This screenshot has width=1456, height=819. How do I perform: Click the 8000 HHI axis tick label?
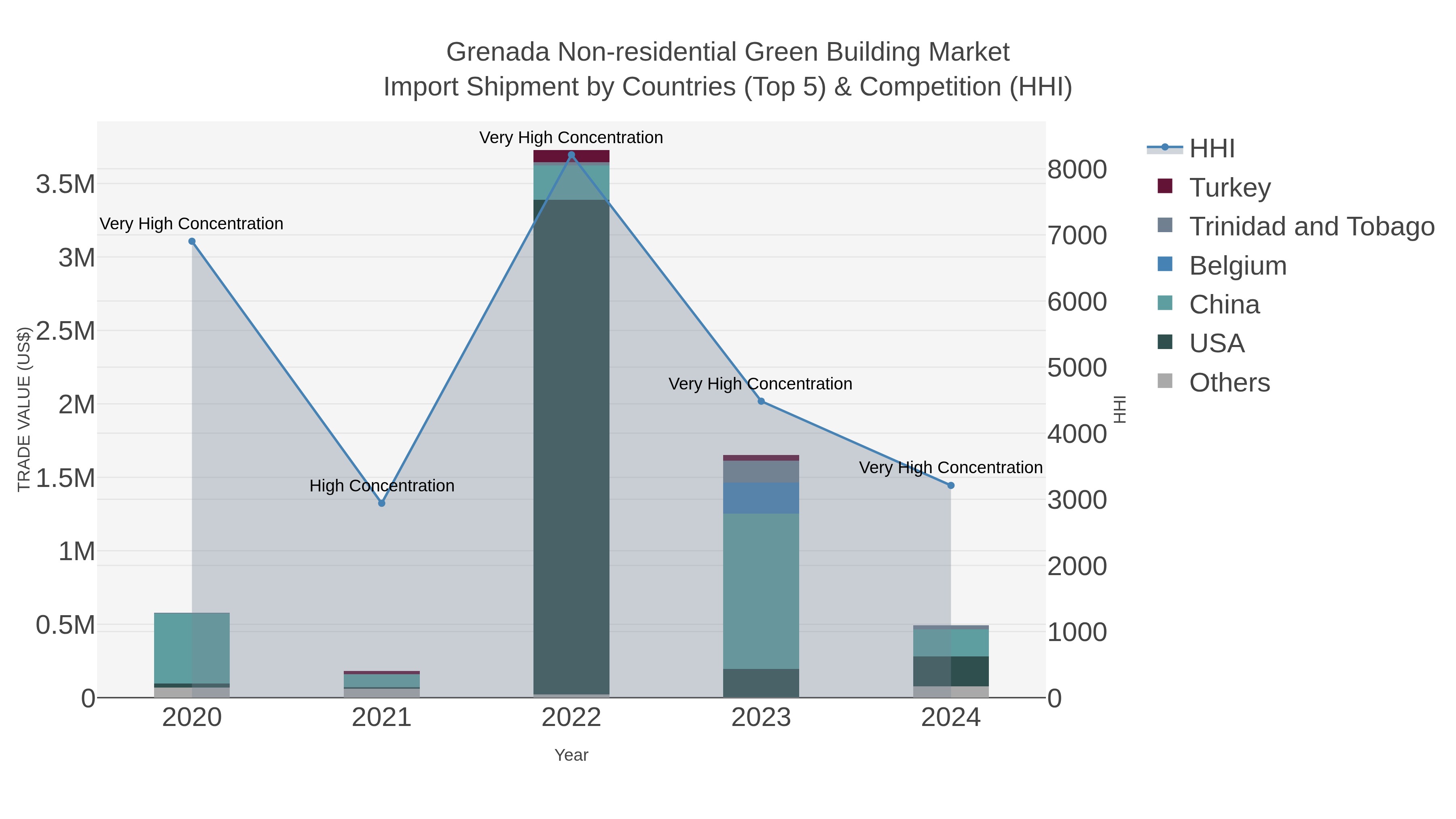(x=1077, y=169)
